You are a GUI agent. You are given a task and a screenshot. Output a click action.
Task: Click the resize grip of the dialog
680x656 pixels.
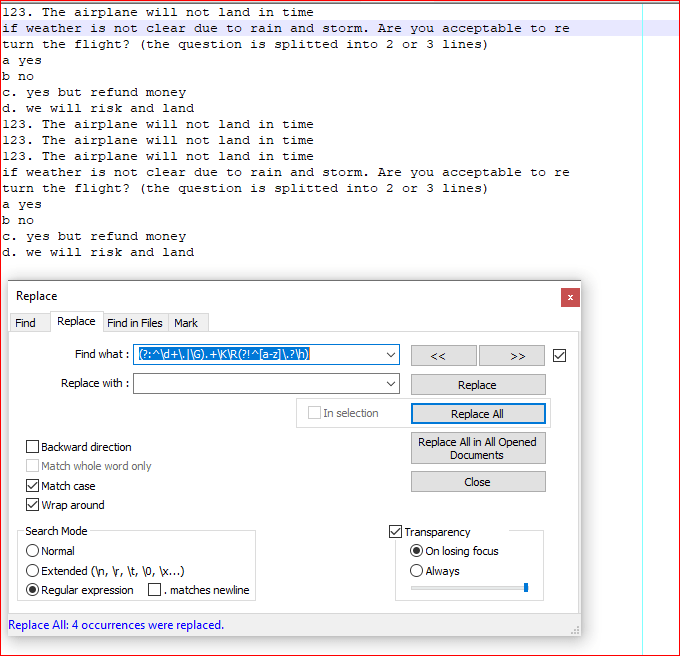(x=575, y=631)
